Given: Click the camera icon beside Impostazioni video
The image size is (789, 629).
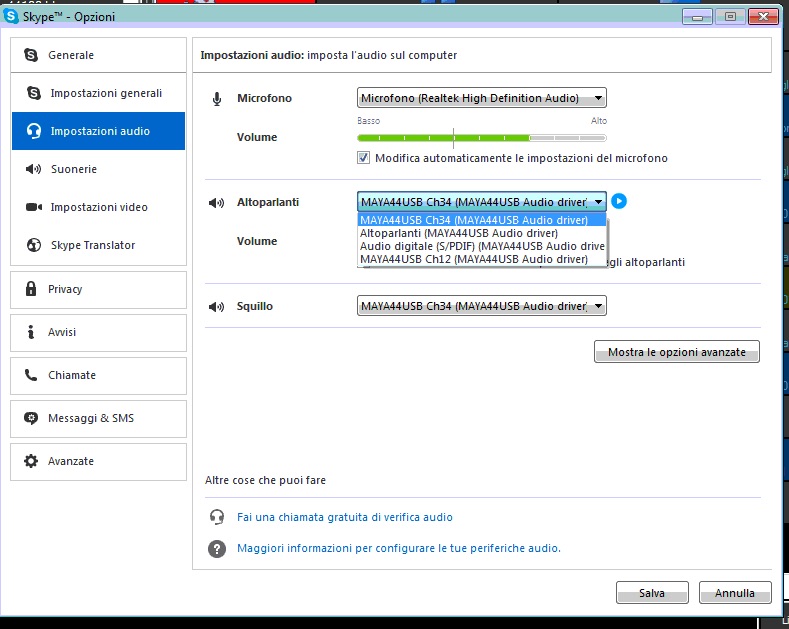Looking at the screenshot, I should (x=34, y=207).
